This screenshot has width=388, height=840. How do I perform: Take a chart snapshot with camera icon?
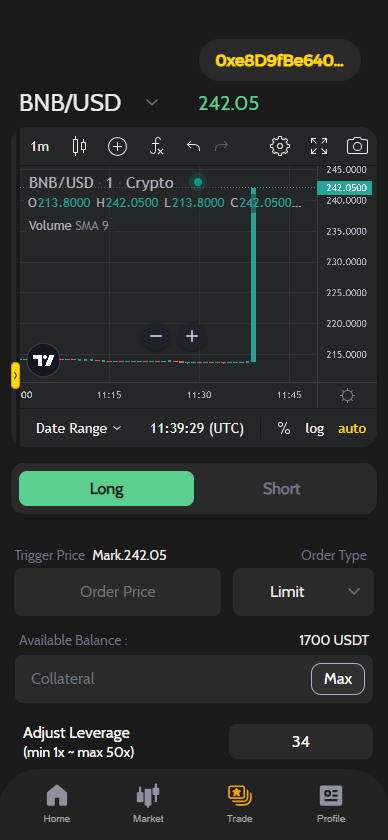click(x=357, y=146)
